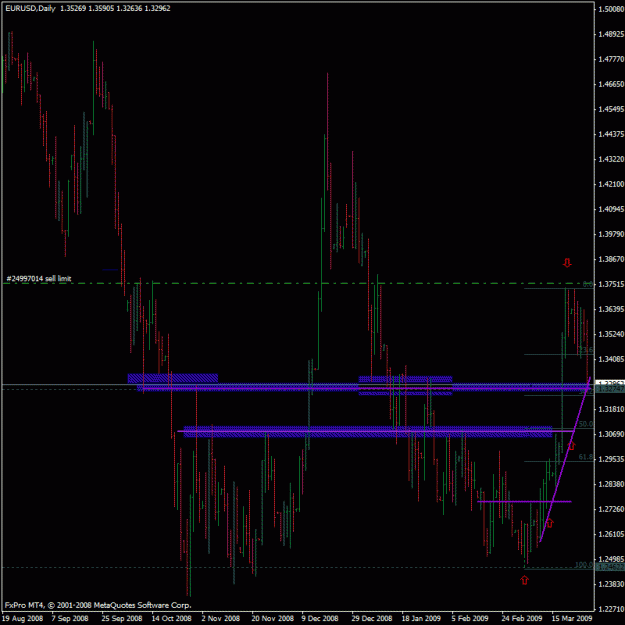
Task: Click the 1.48925 price axis label
Action: coord(611,34)
